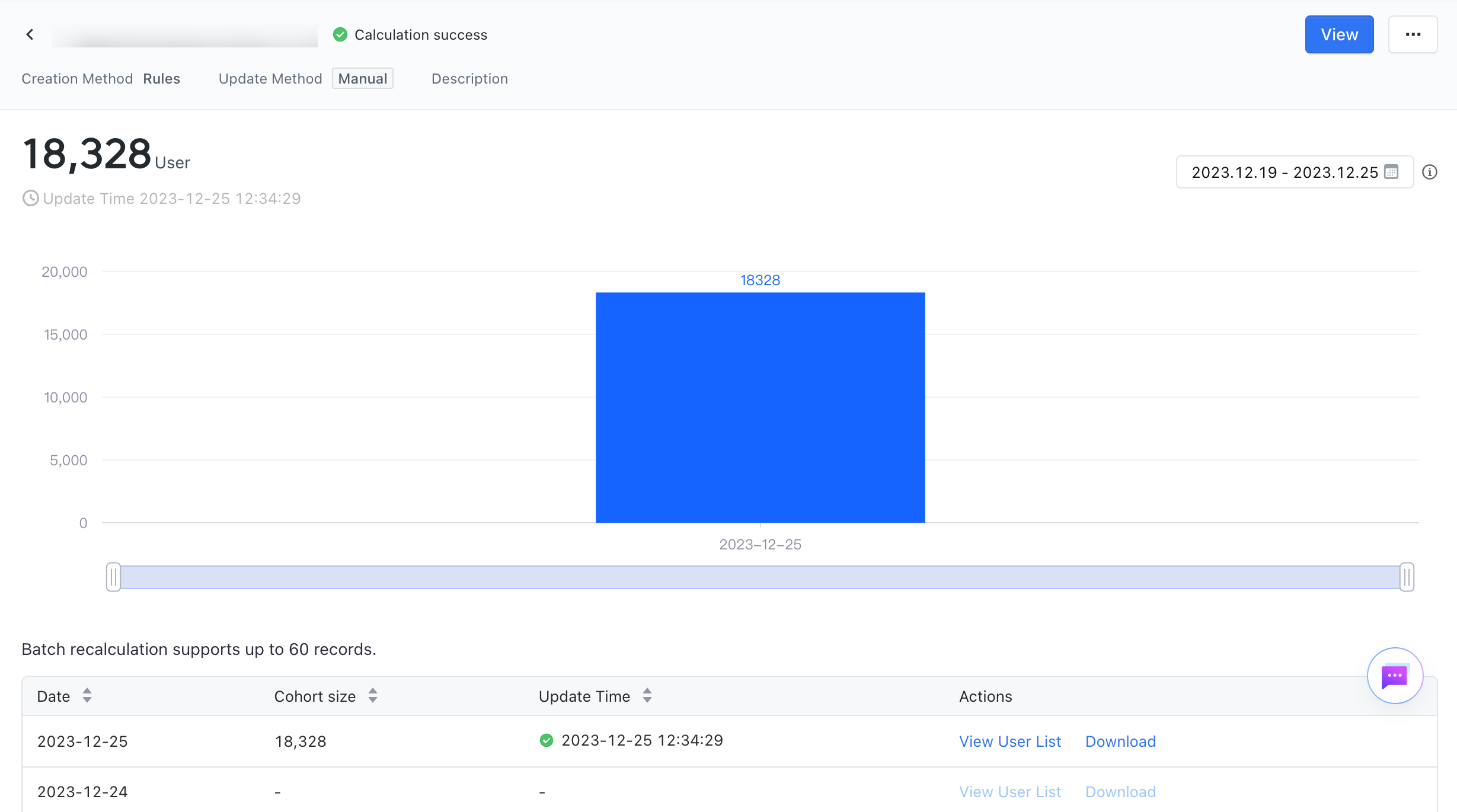Click the 18,328 cohort size cell

click(x=301, y=741)
